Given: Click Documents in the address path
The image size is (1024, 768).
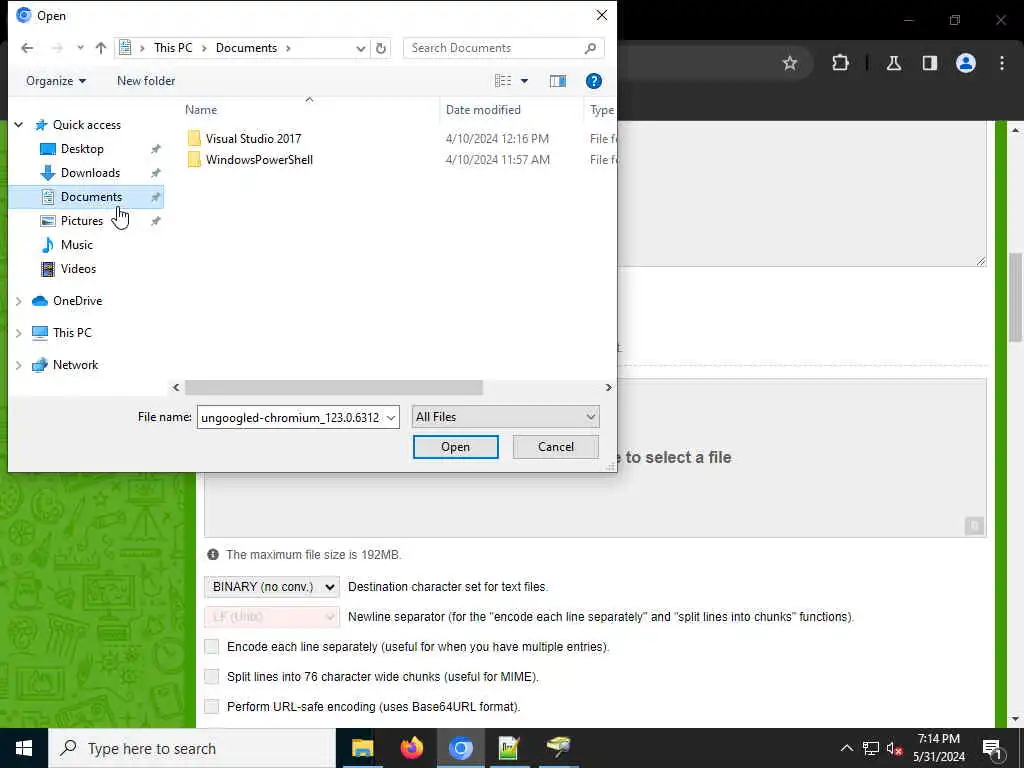Looking at the screenshot, I should click(x=246, y=48).
